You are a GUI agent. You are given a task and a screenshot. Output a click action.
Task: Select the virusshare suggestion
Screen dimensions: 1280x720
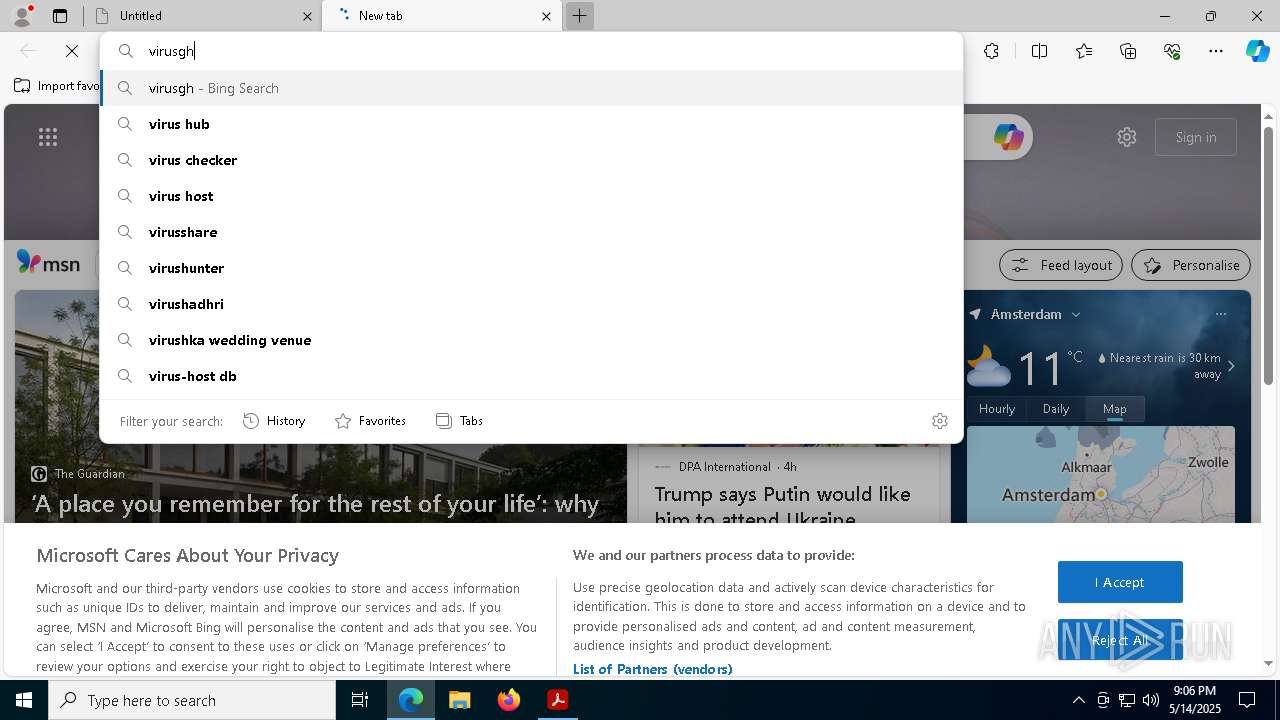point(531,232)
